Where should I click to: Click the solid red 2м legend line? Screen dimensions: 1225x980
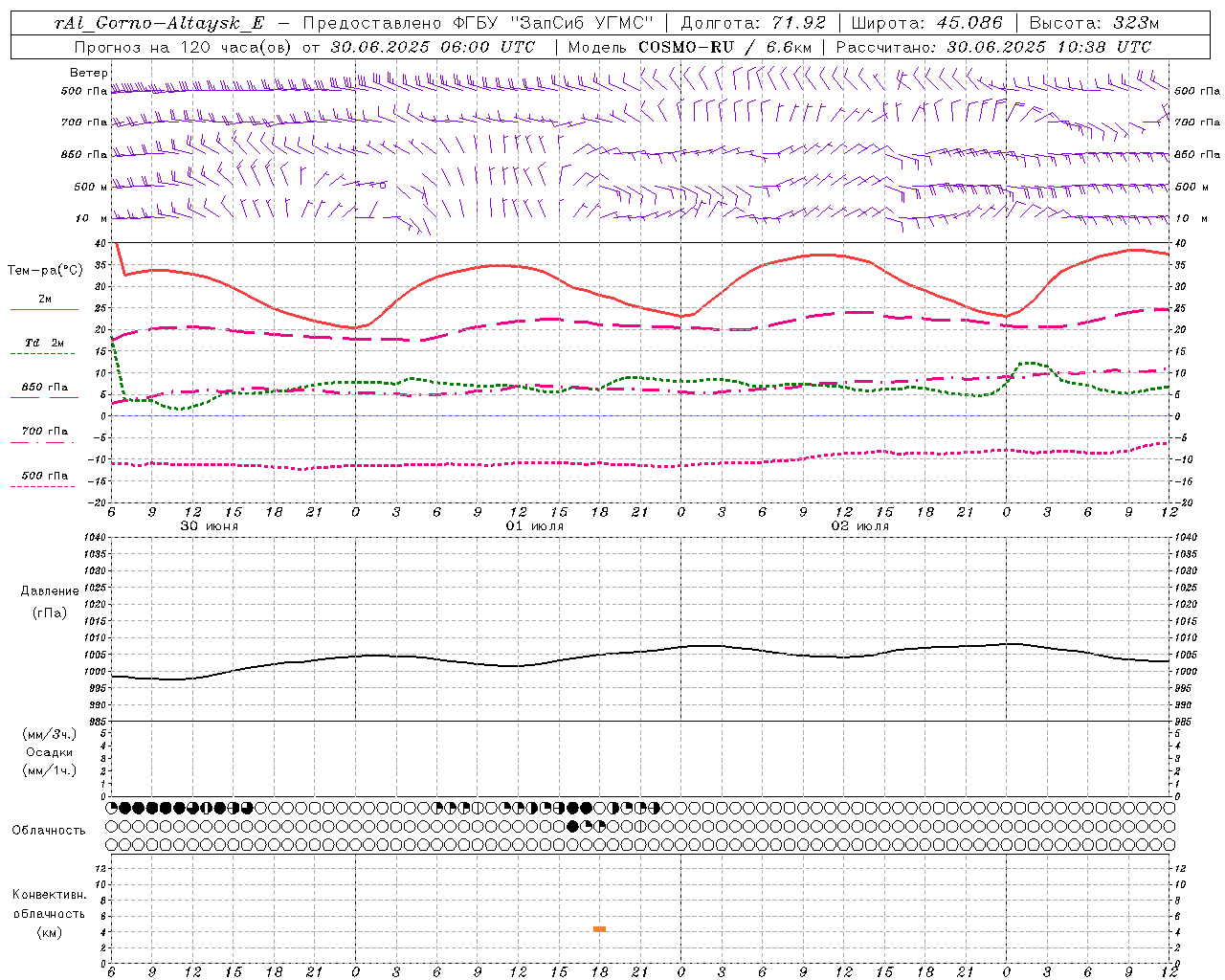pos(44,309)
